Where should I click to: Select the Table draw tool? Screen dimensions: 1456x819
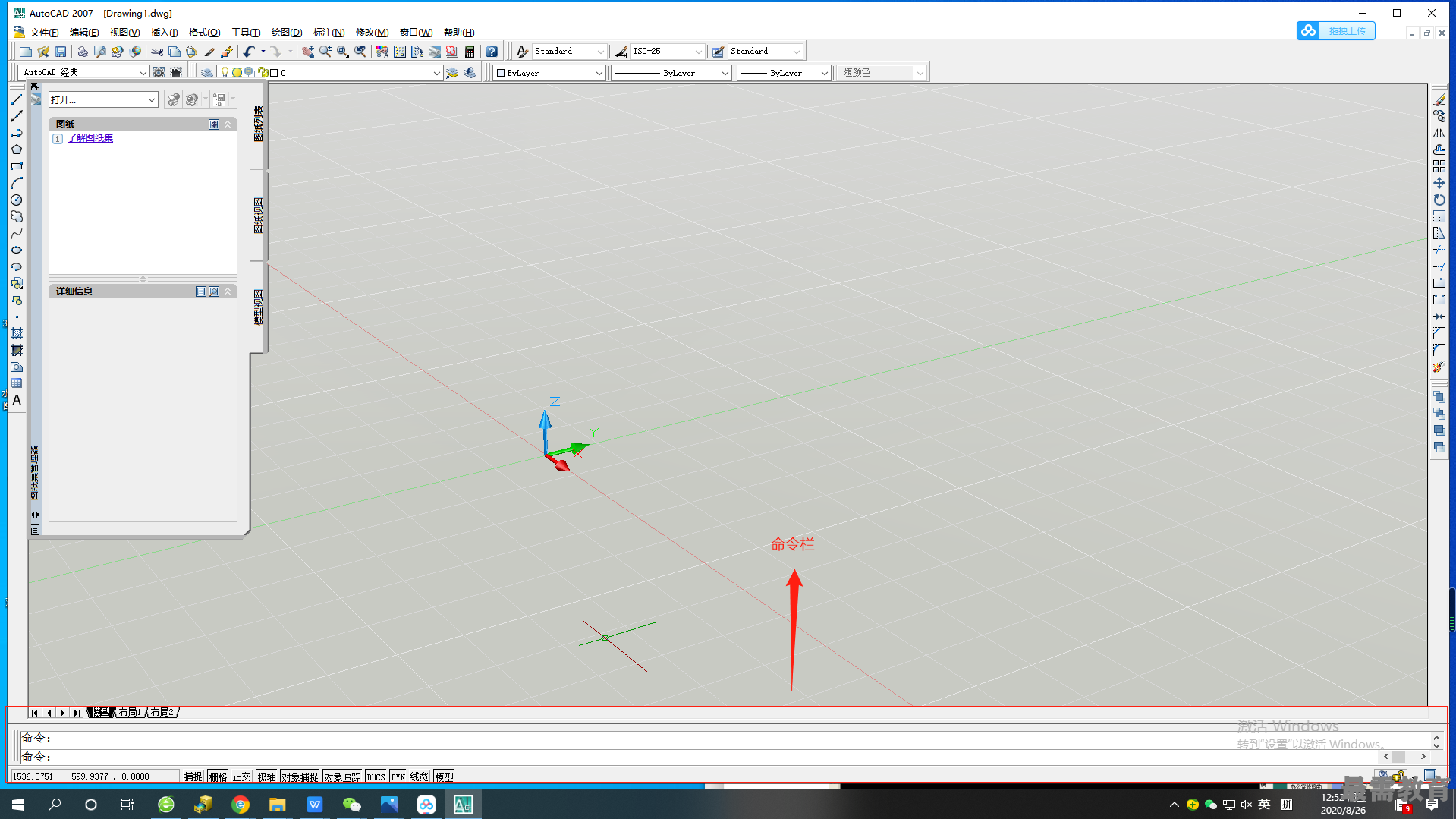17,383
